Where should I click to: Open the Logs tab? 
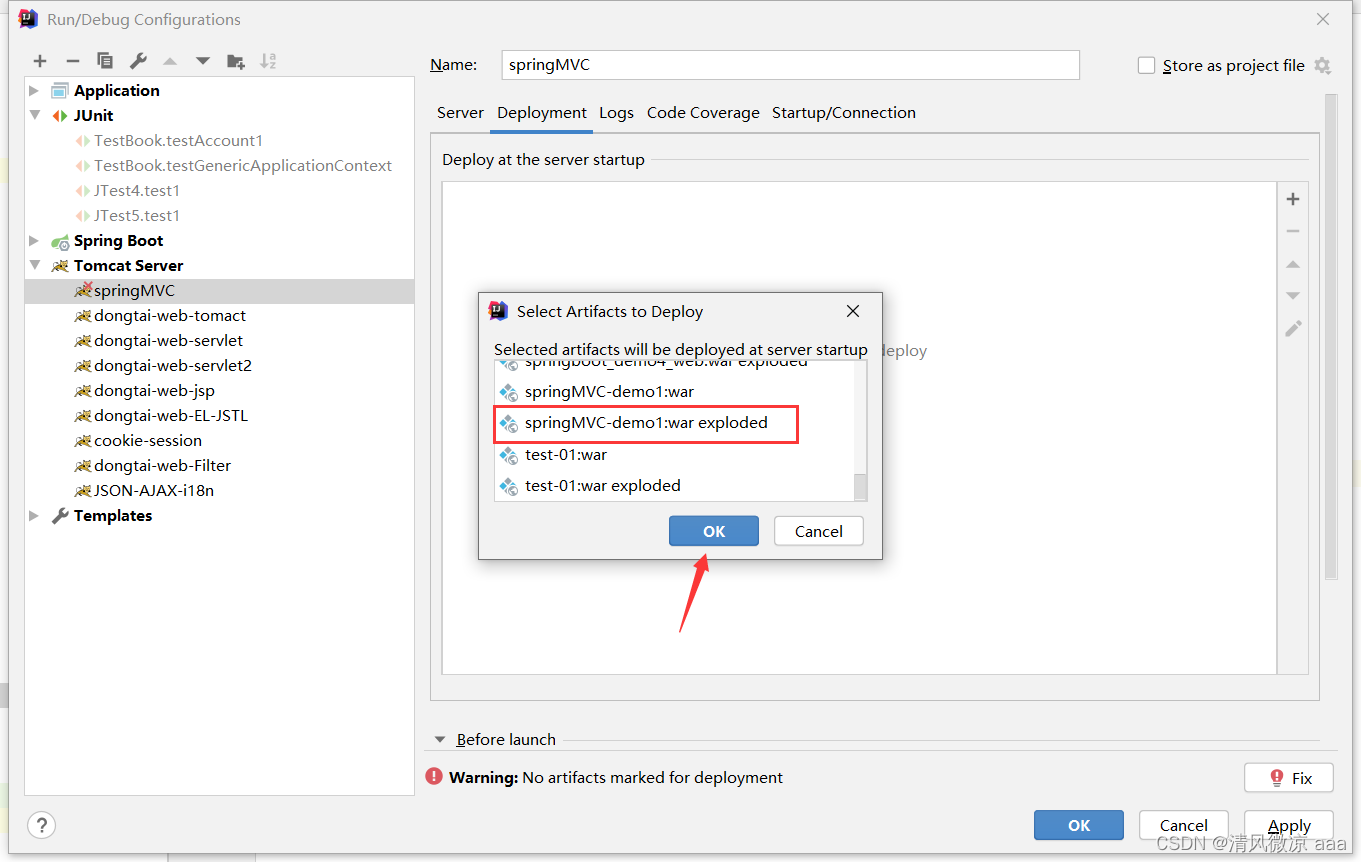pos(616,113)
